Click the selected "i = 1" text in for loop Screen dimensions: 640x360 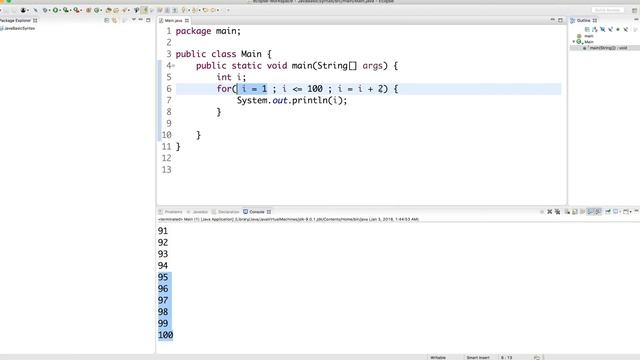[254, 89]
